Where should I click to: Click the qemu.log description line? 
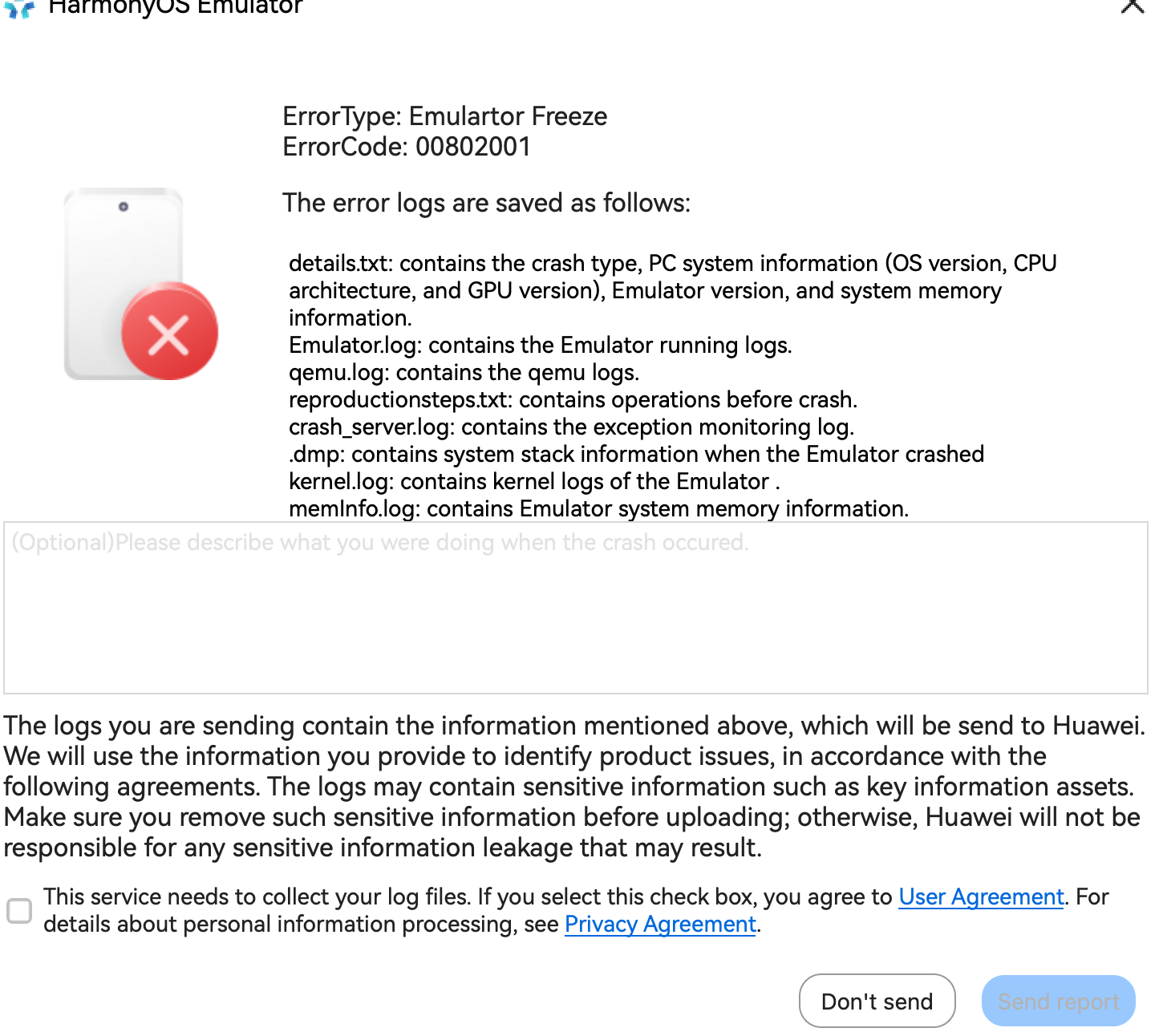(x=464, y=372)
